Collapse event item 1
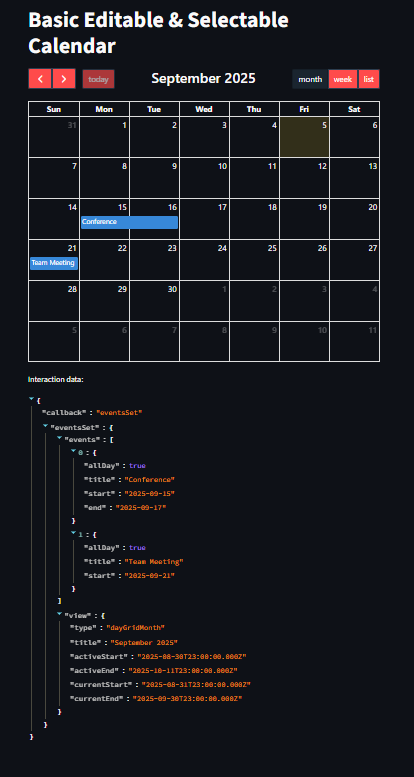The width and height of the screenshot is (414, 777). pyautogui.click(x=73, y=533)
